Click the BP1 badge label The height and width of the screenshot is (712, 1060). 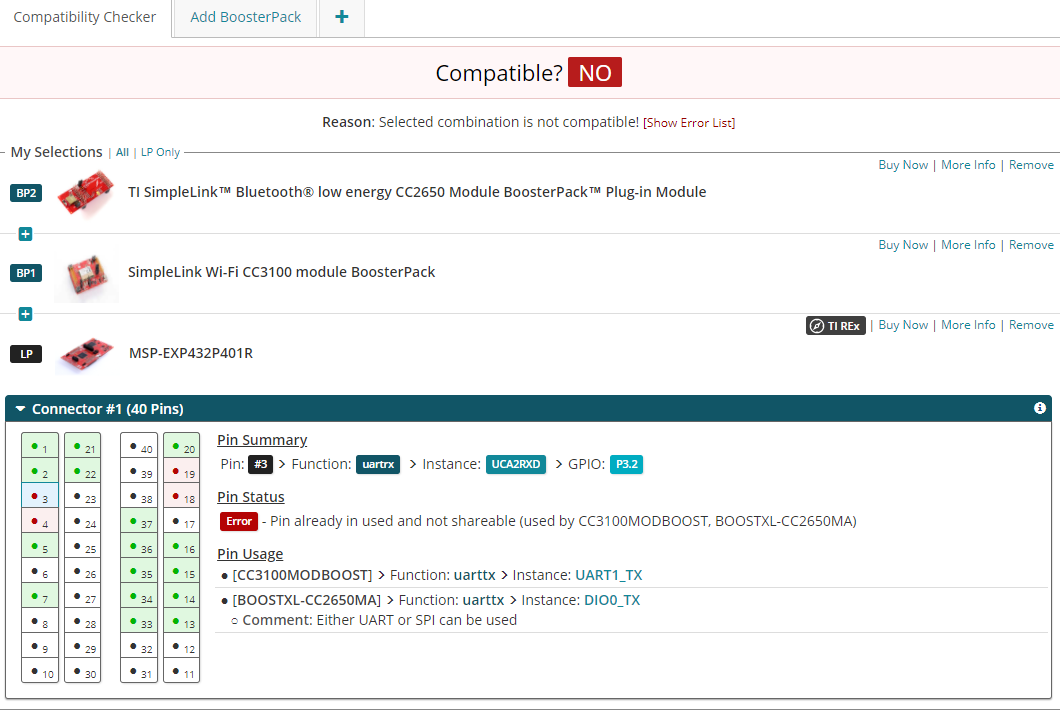point(26,273)
